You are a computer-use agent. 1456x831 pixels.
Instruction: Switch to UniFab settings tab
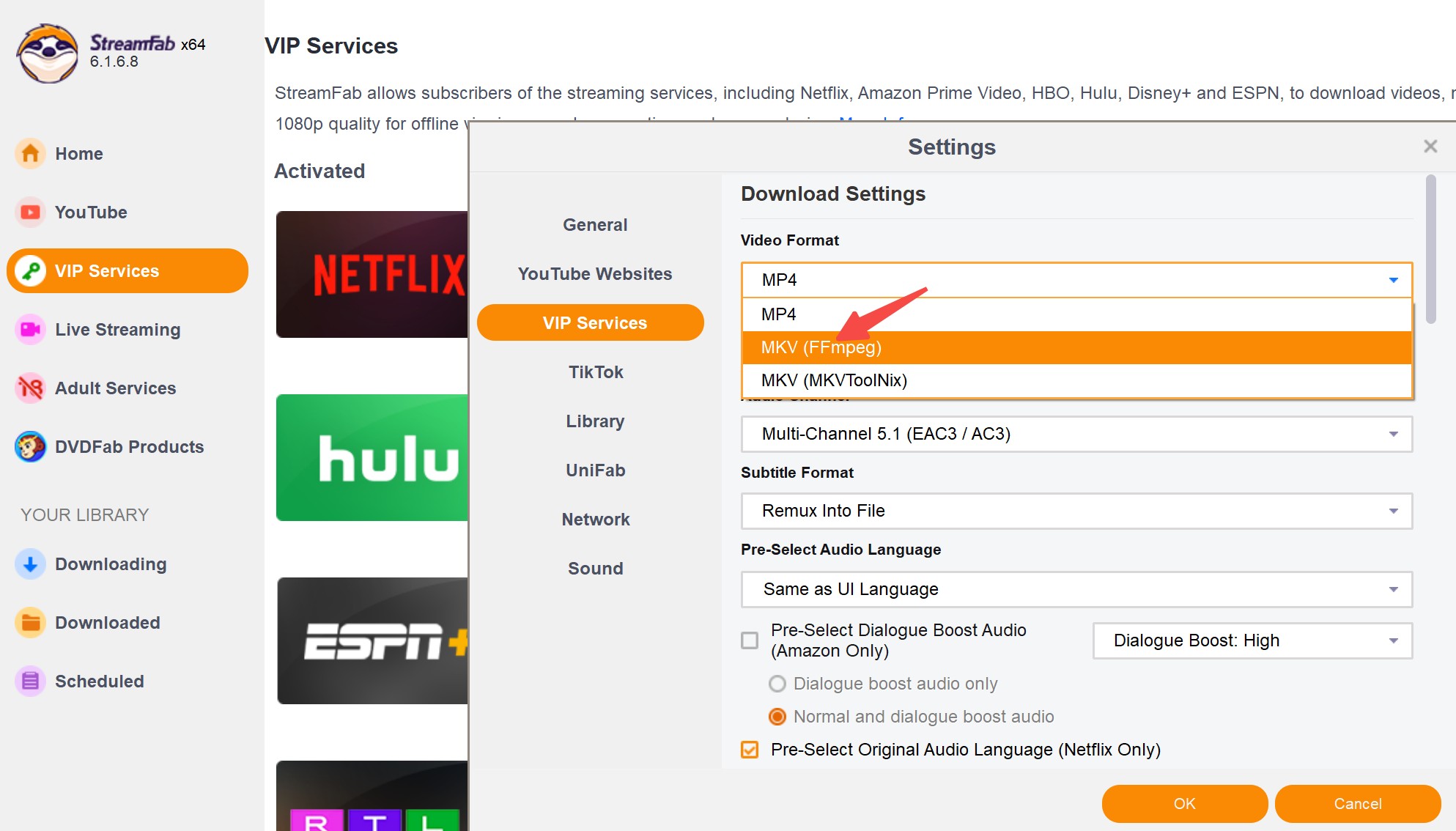coord(595,470)
